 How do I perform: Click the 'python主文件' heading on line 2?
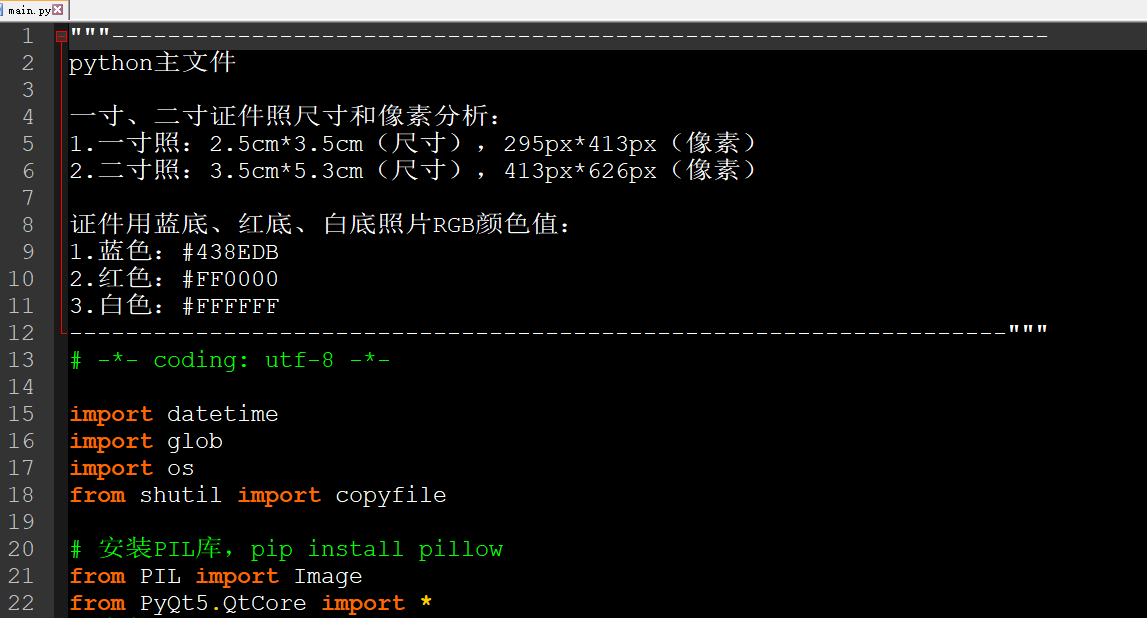[152, 63]
